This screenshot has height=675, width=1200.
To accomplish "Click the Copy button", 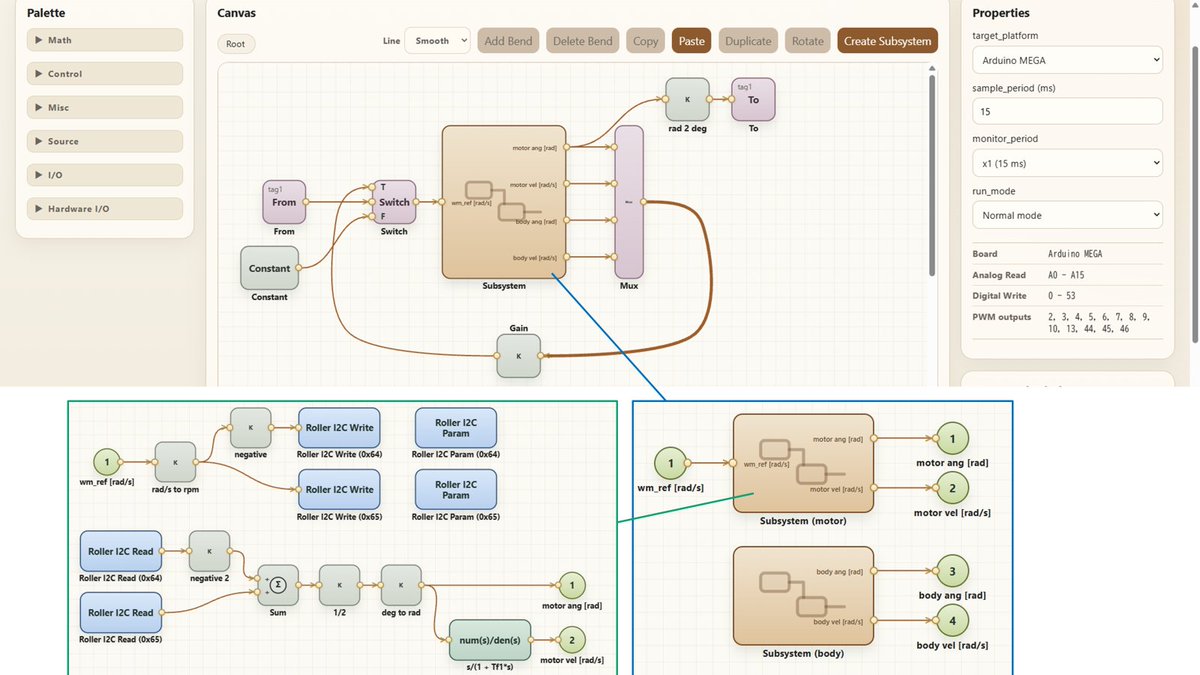I will pos(646,41).
